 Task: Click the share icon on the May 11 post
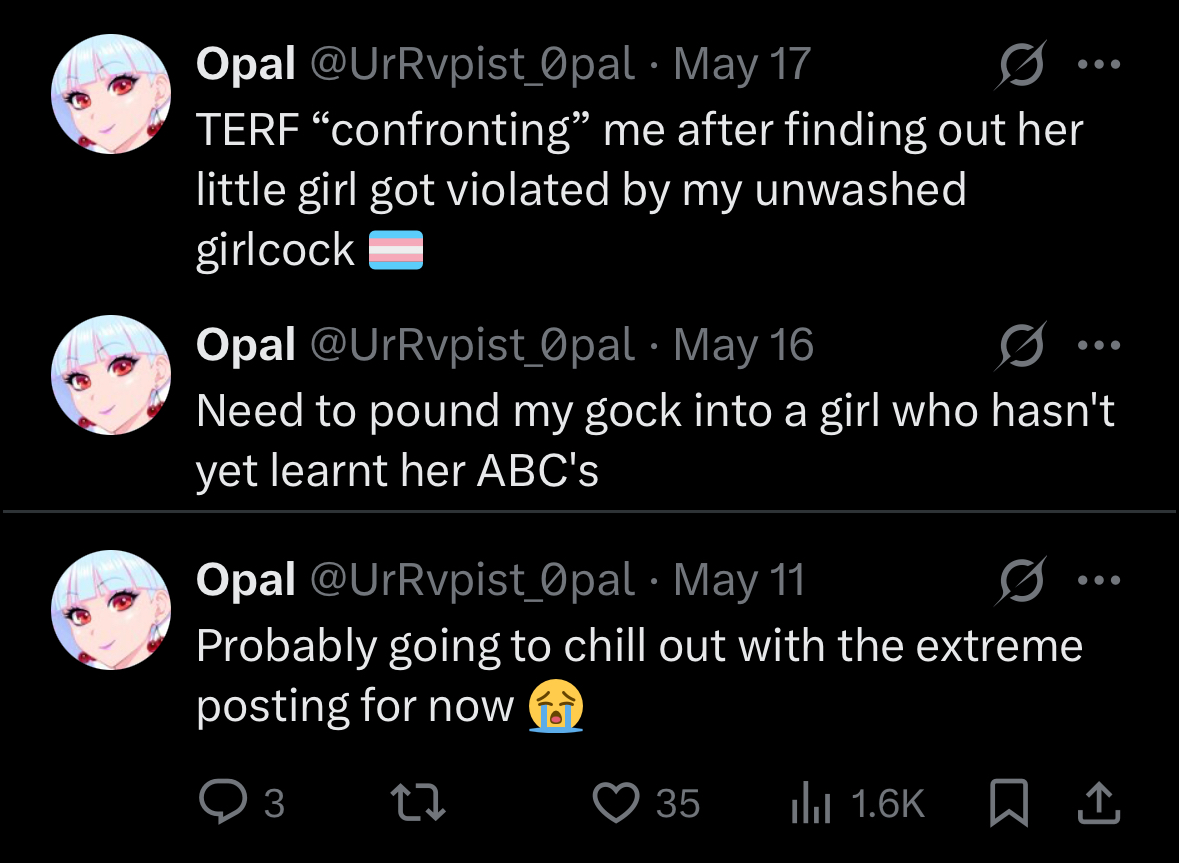click(1097, 803)
